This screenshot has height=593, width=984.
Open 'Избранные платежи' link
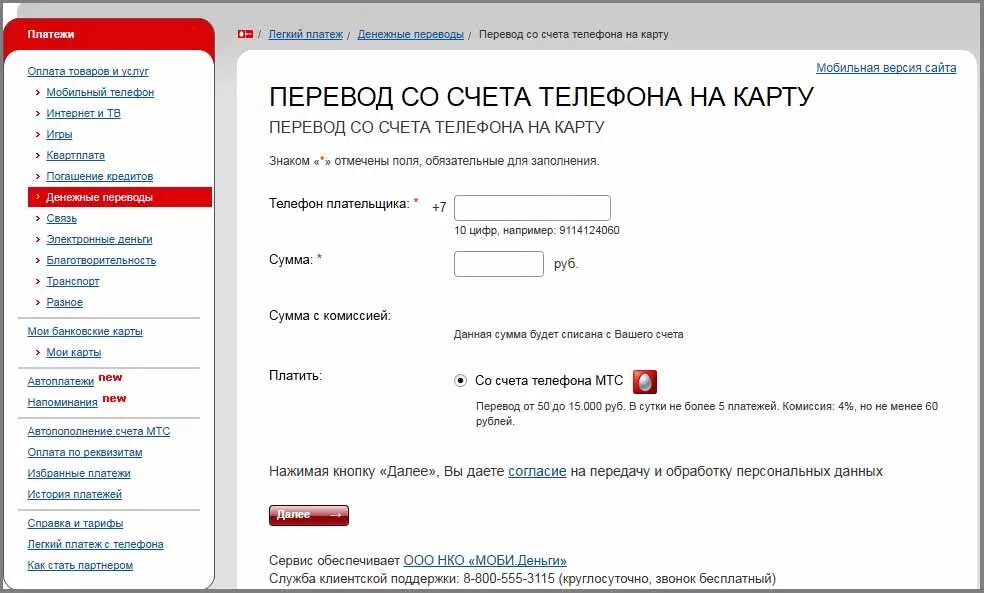click(x=79, y=474)
